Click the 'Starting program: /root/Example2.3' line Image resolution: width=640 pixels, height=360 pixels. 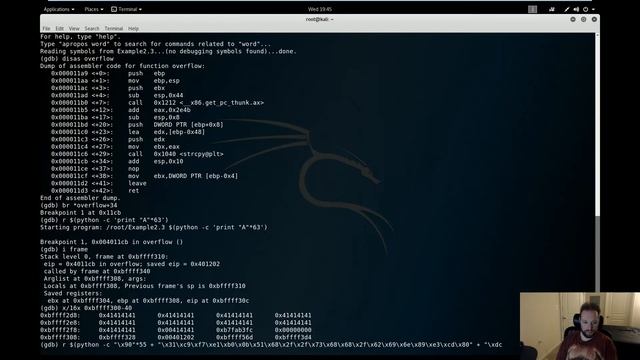click(154, 227)
